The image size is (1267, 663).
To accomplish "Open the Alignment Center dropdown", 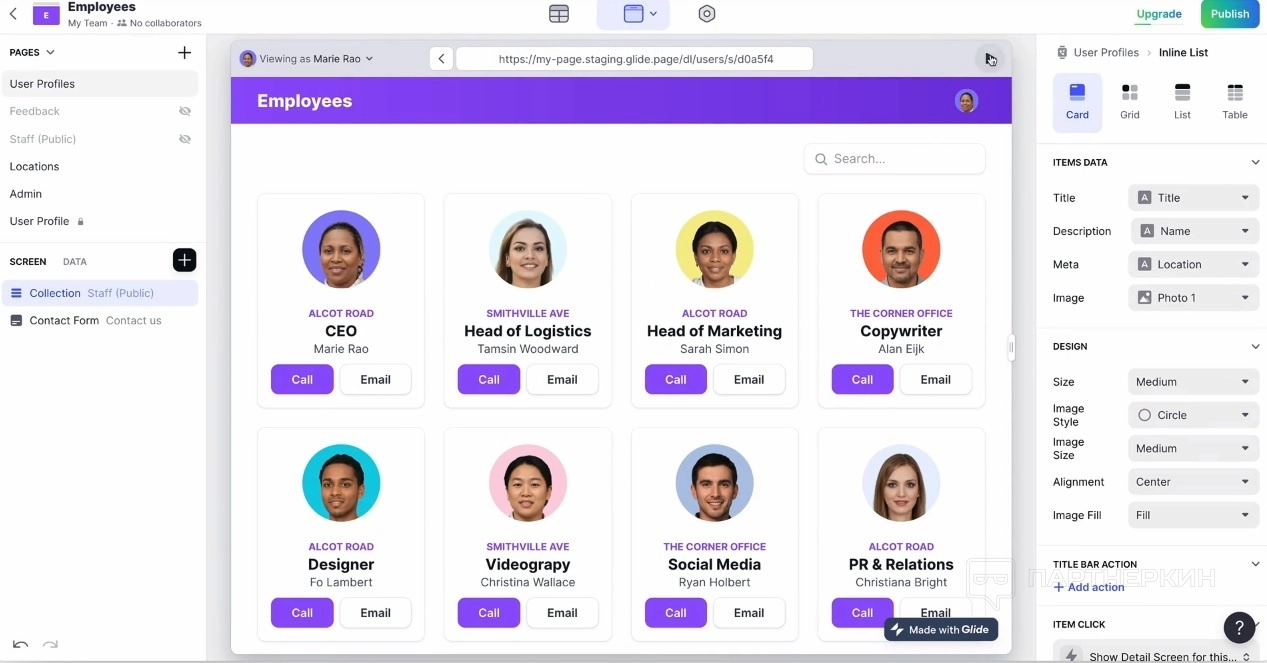I will click(1193, 482).
